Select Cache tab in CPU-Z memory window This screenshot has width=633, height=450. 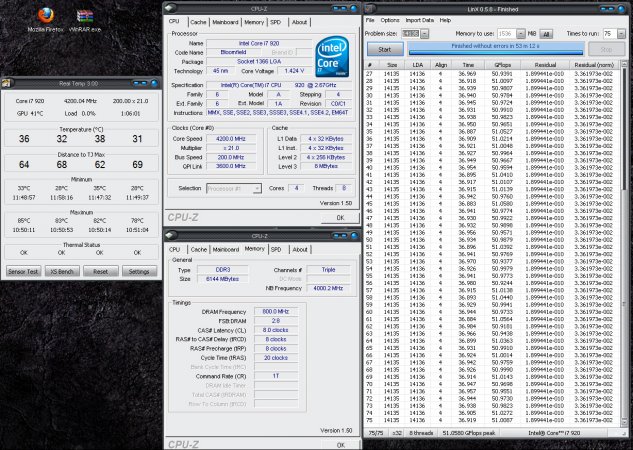199,249
